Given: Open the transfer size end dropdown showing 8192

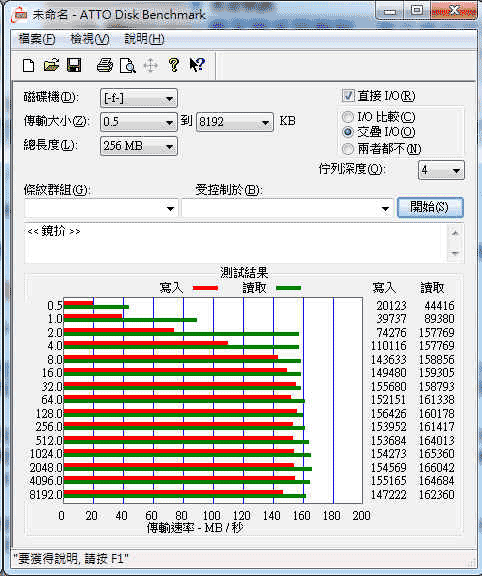Looking at the screenshot, I should coord(235,122).
